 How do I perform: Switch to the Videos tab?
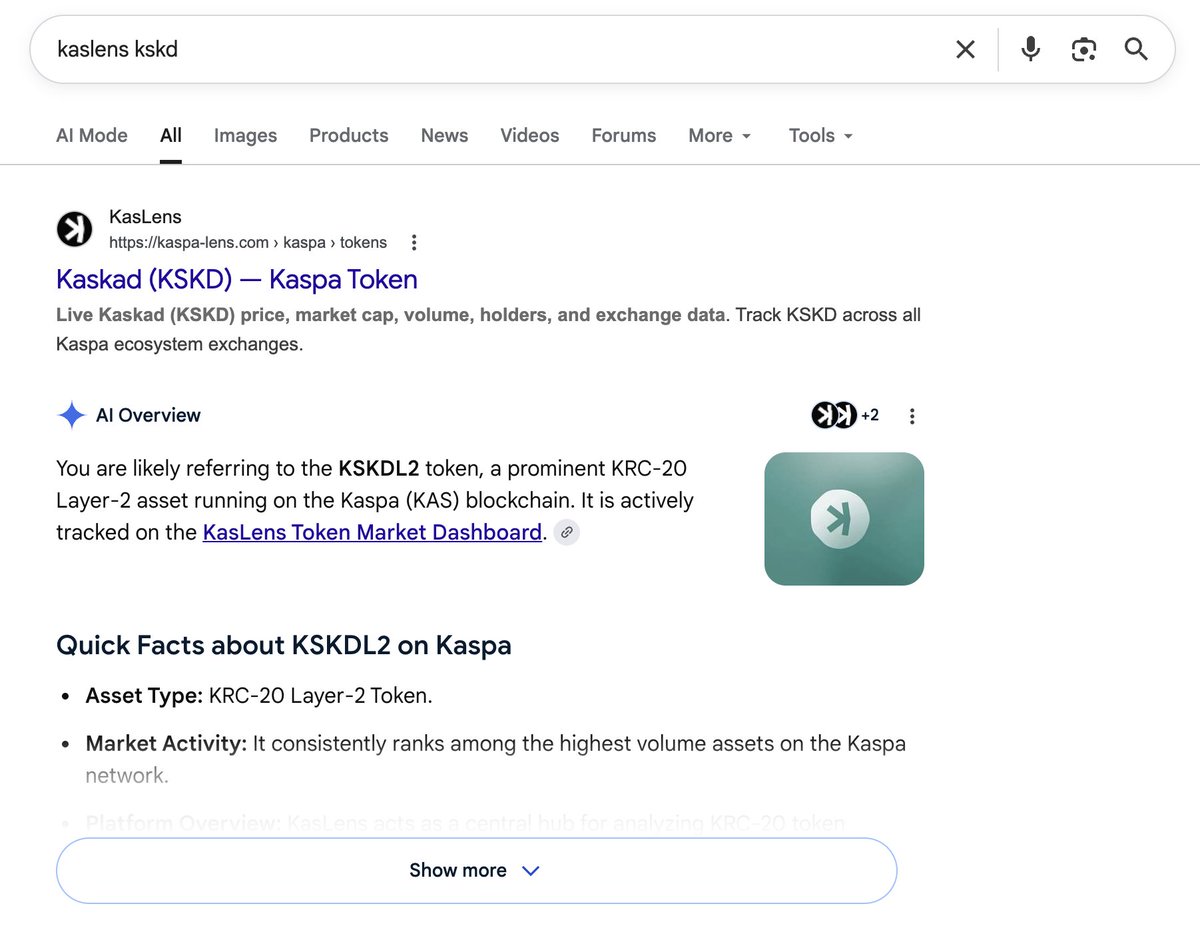coord(530,135)
